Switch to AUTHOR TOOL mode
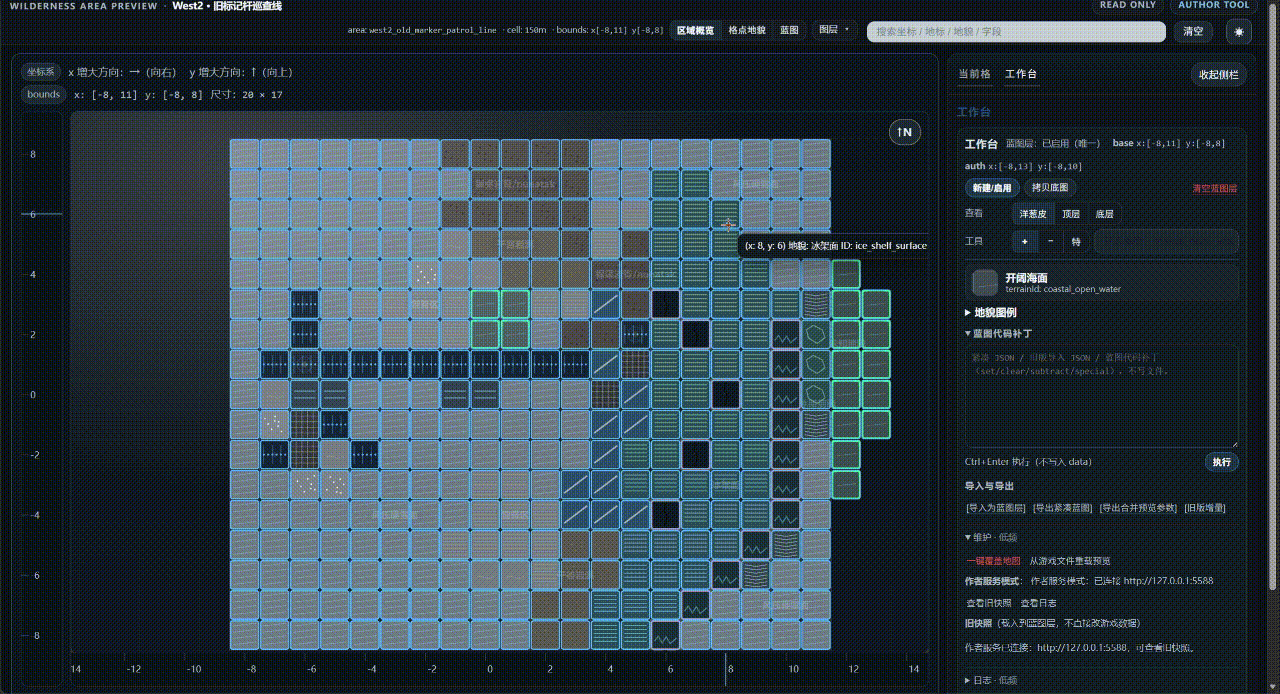Image resolution: width=1280 pixels, height=694 pixels. 1212,5
